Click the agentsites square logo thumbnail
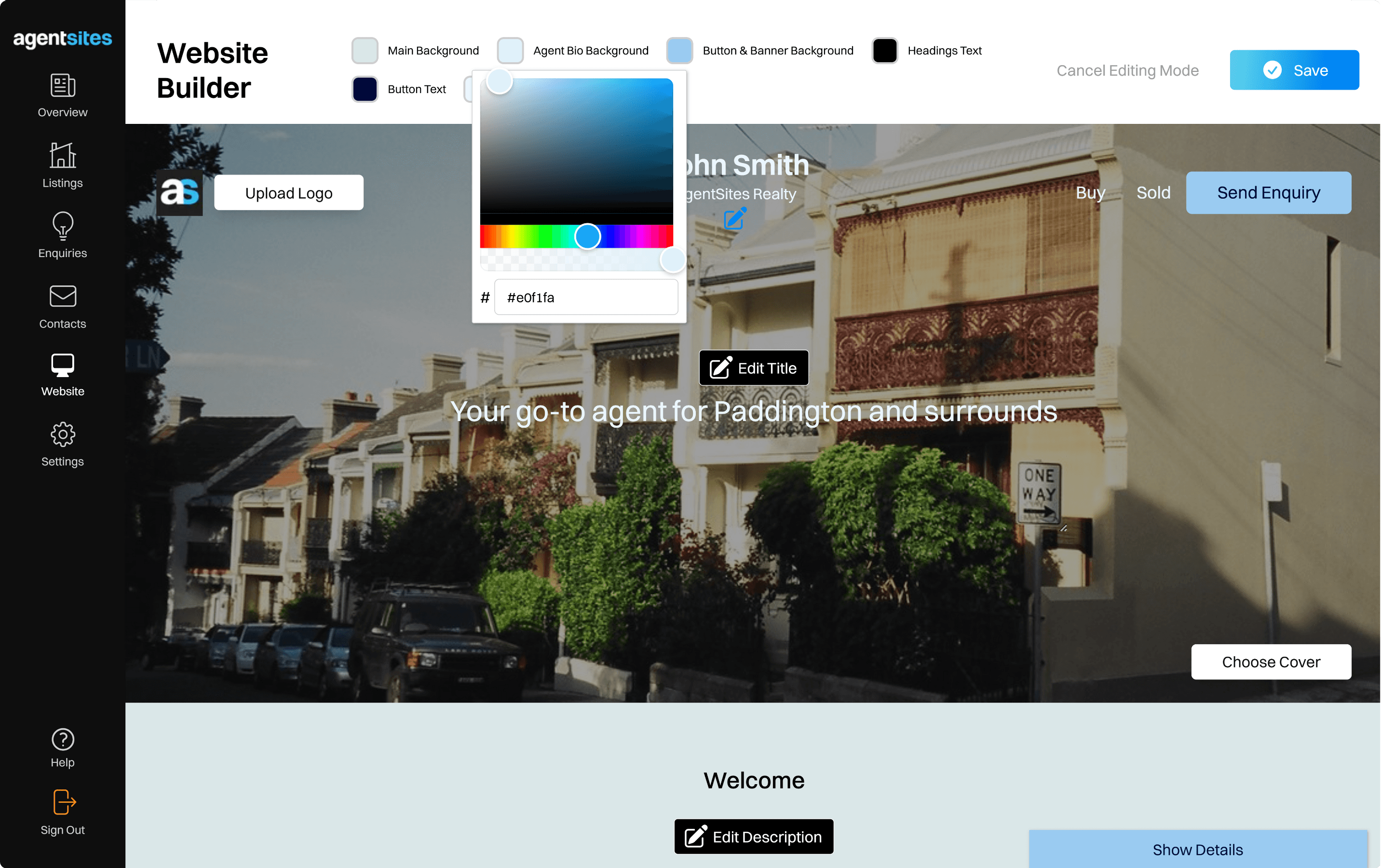This screenshot has height=868, width=1381. pyautogui.click(x=179, y=192)
